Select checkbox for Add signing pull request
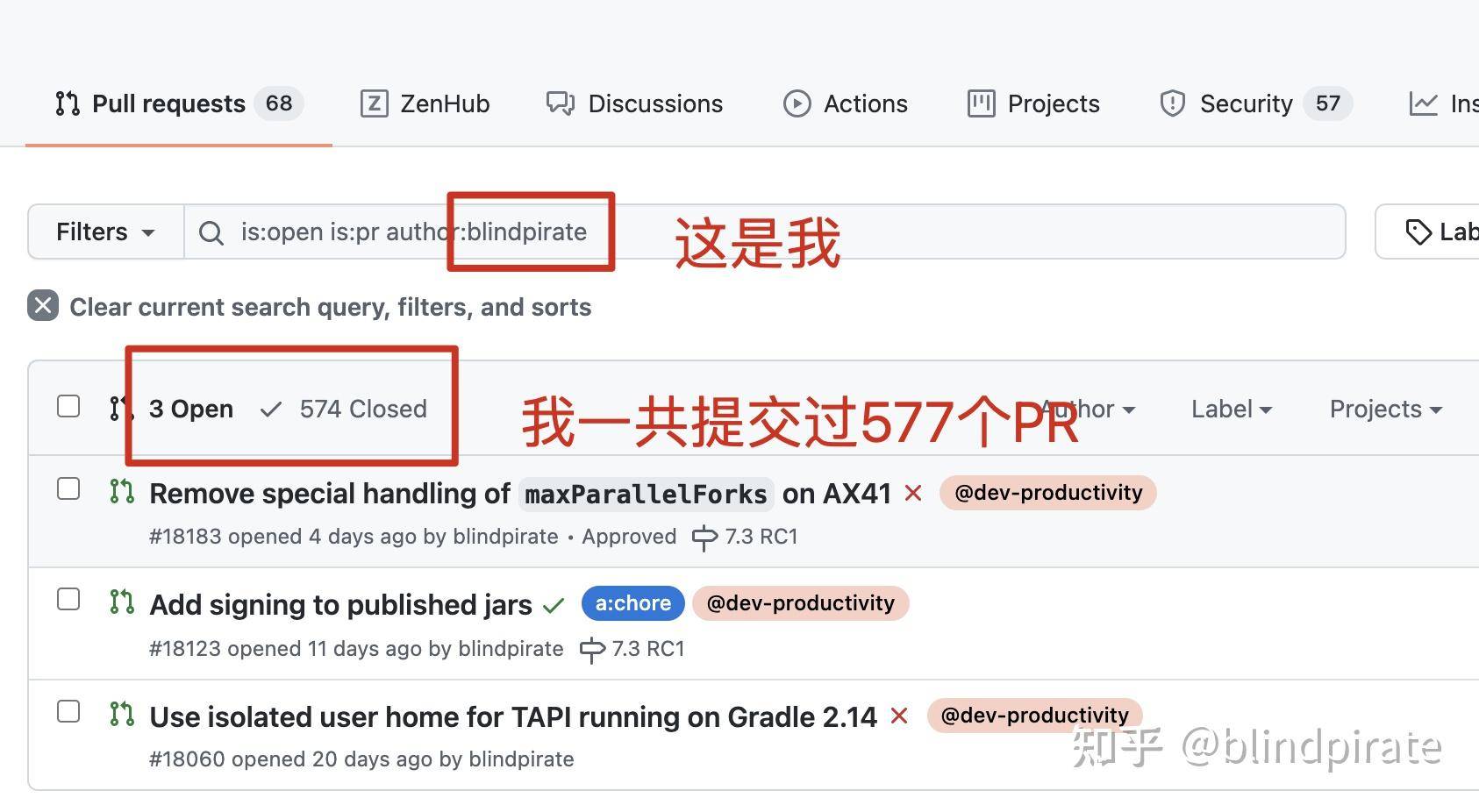This screenshot has height=812, width=1479. point(68,599)
